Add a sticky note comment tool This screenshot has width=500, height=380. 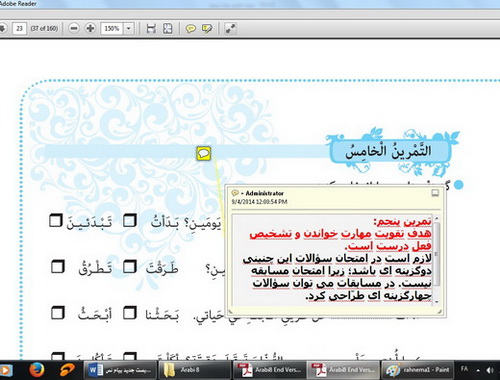(x=190, y=29)
